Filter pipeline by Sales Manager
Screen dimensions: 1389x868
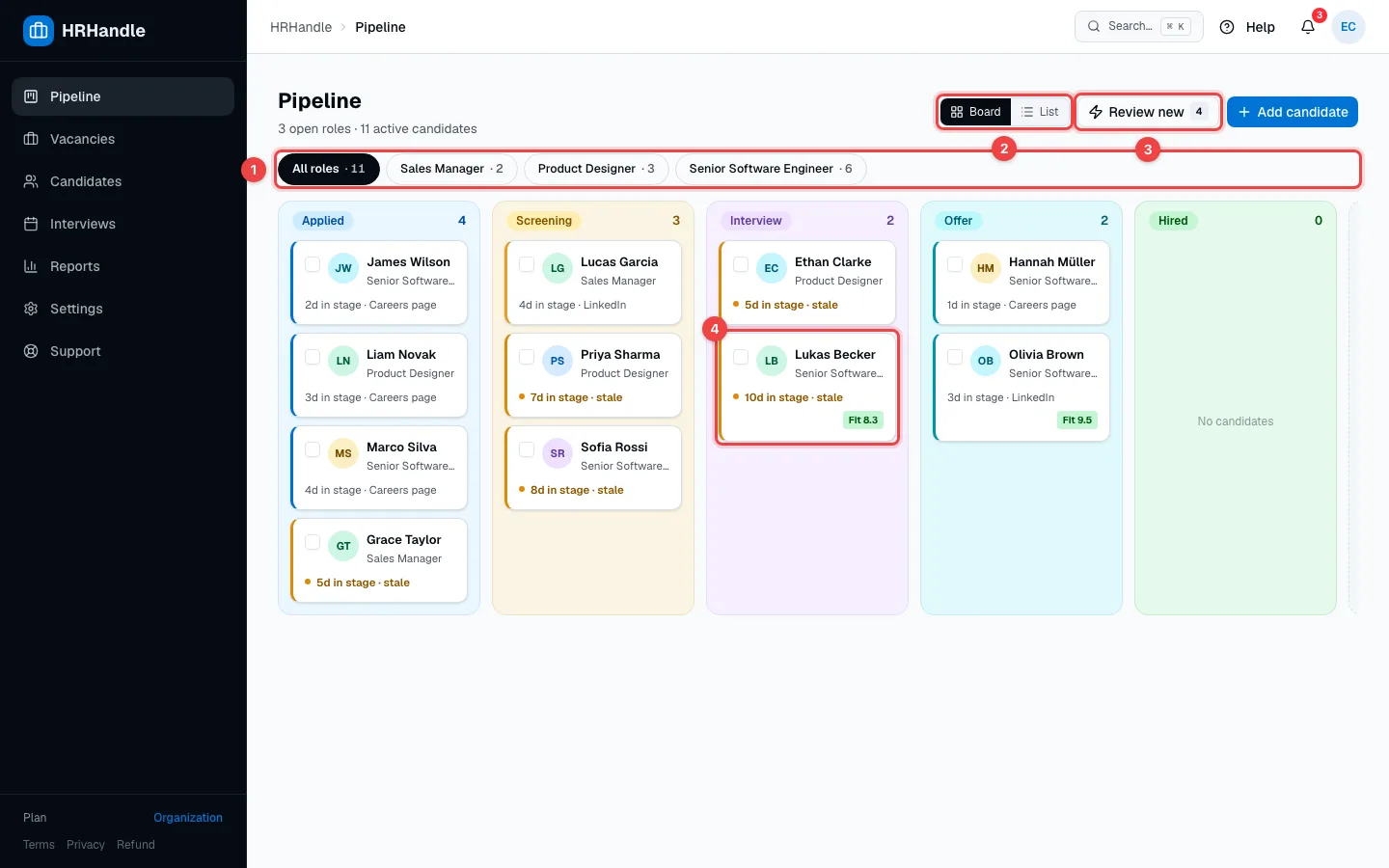click(451, 169)
